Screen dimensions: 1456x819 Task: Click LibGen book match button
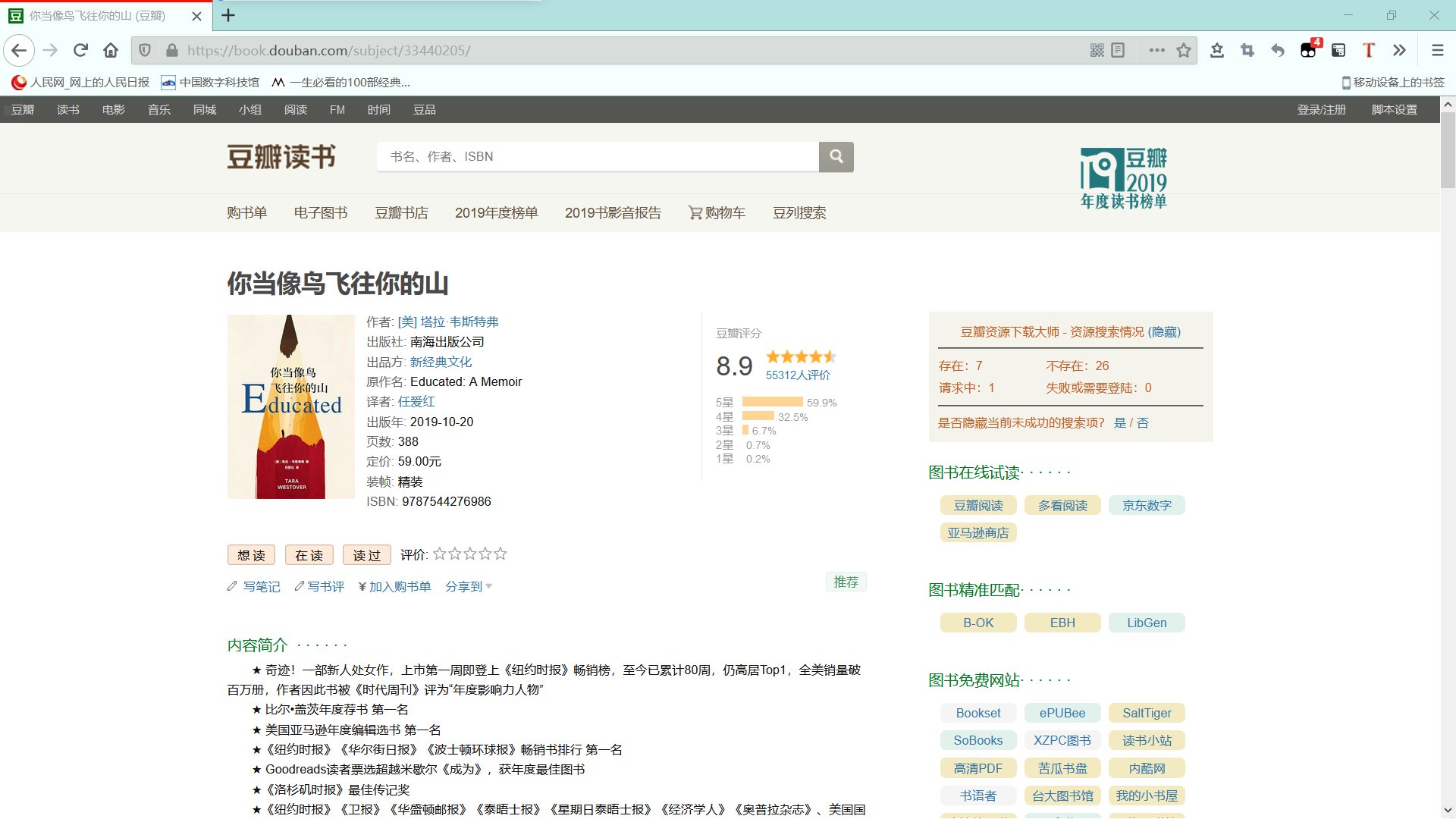1146,623
